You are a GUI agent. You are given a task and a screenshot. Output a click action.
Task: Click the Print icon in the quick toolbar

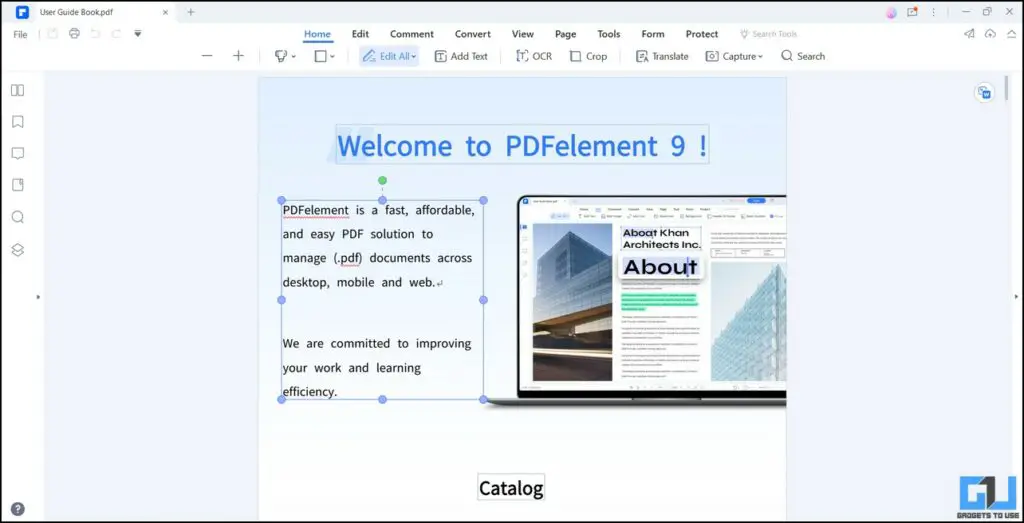[x=74, y=33]
